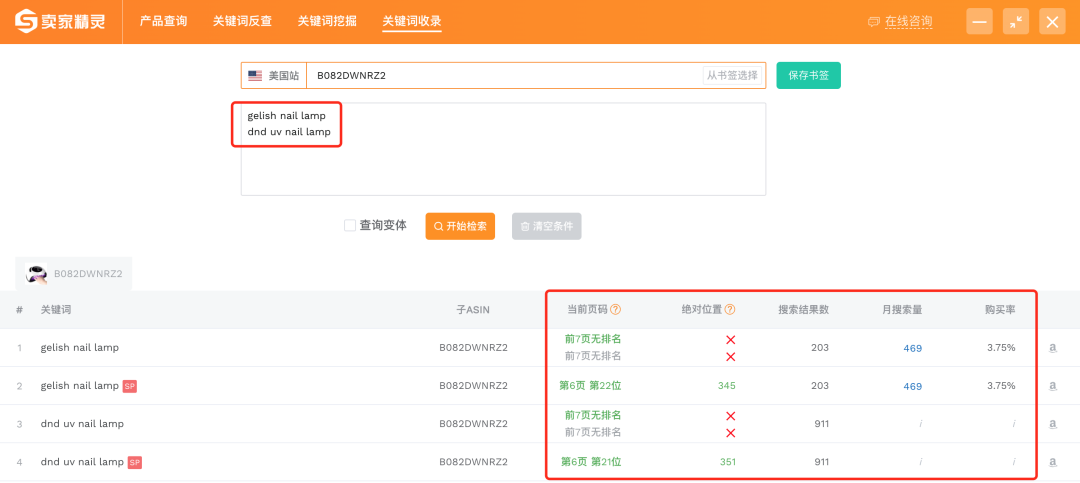The height and width of the screenshot is (483, 1080).
Task: Click the 搜索结果数 column header
Action: point(803,309)
